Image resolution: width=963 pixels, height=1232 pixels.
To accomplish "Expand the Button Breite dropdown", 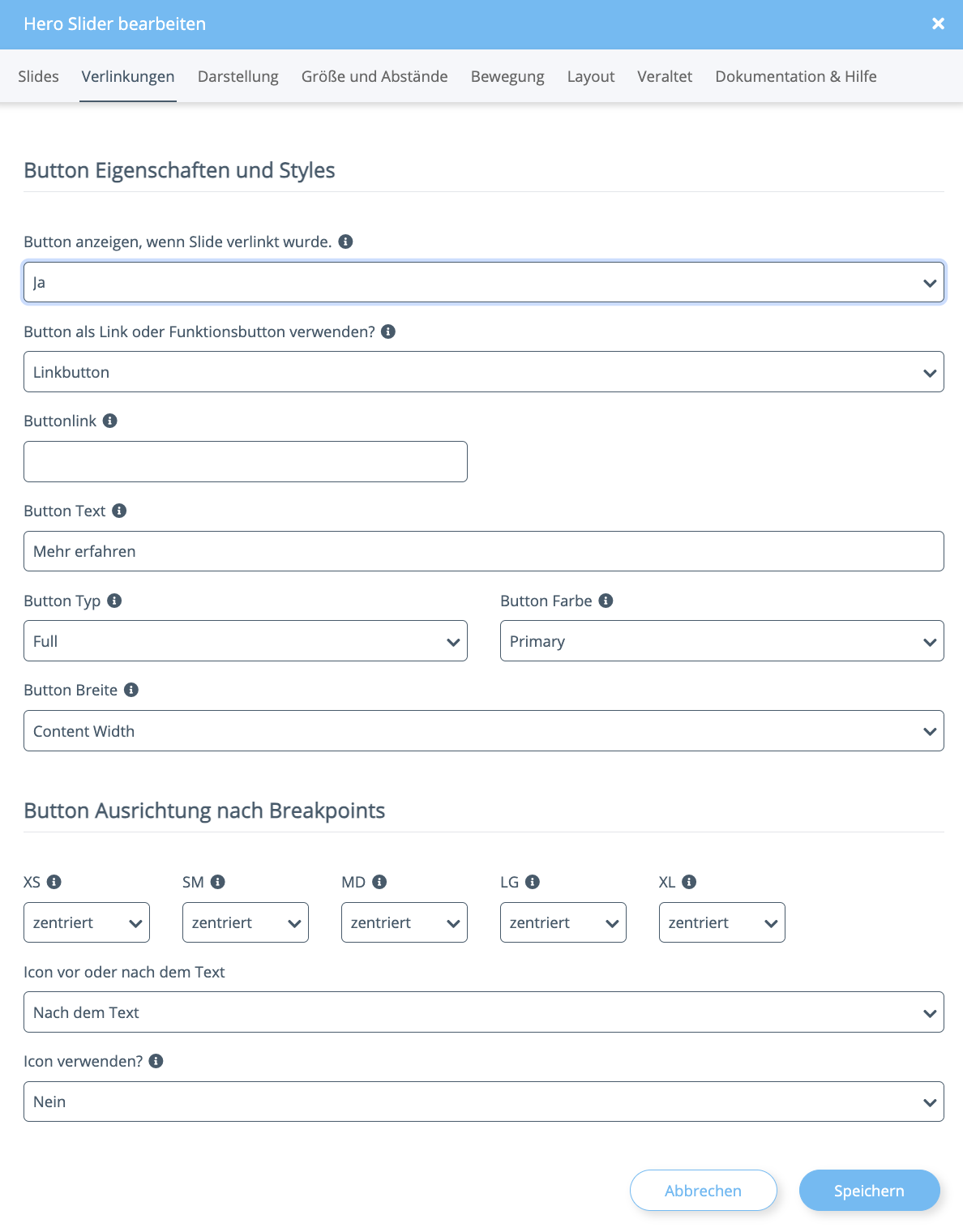I will coord(483,731).
